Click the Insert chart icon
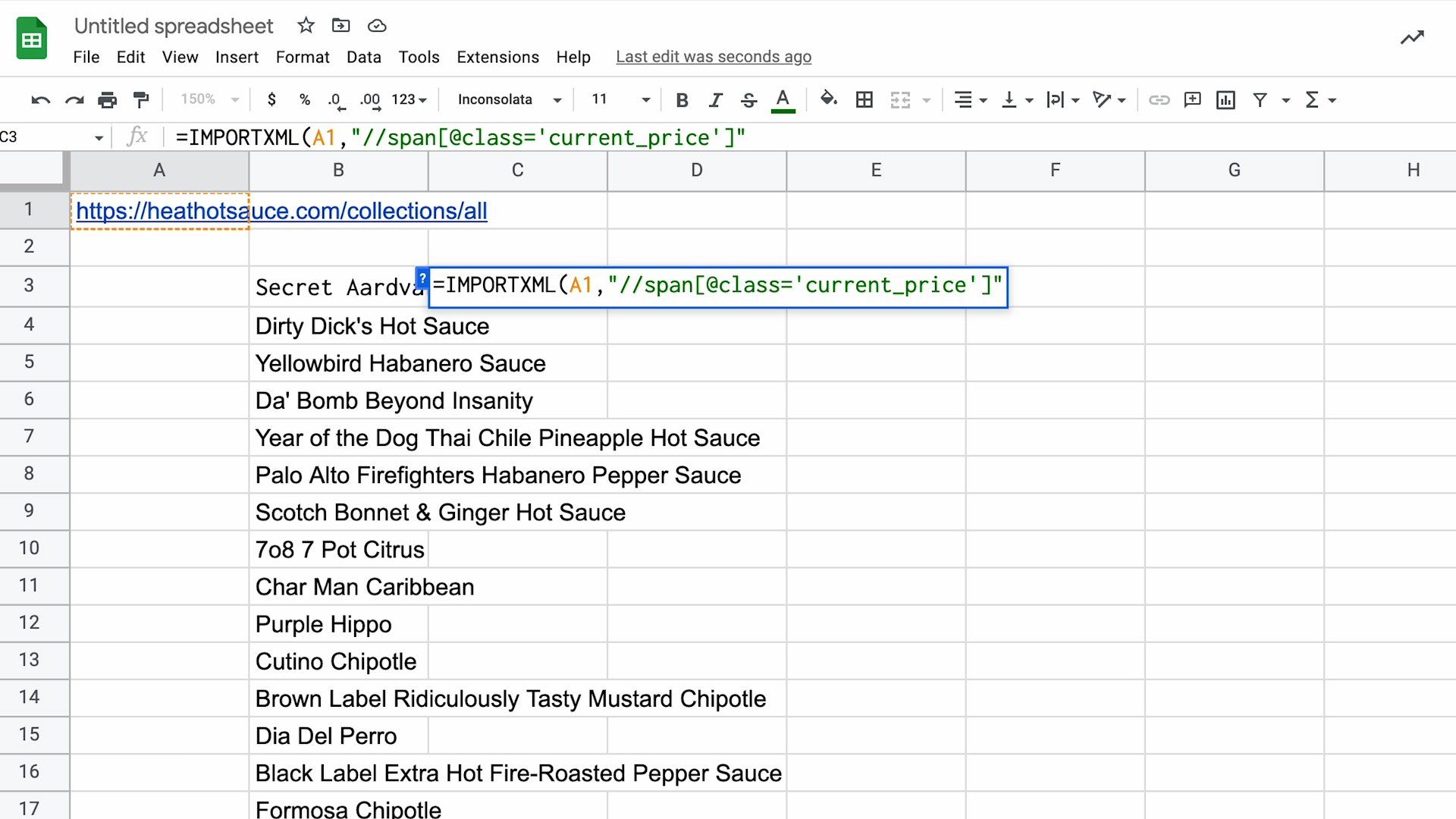This screenshot has height=819, width=1456. 1225,99
